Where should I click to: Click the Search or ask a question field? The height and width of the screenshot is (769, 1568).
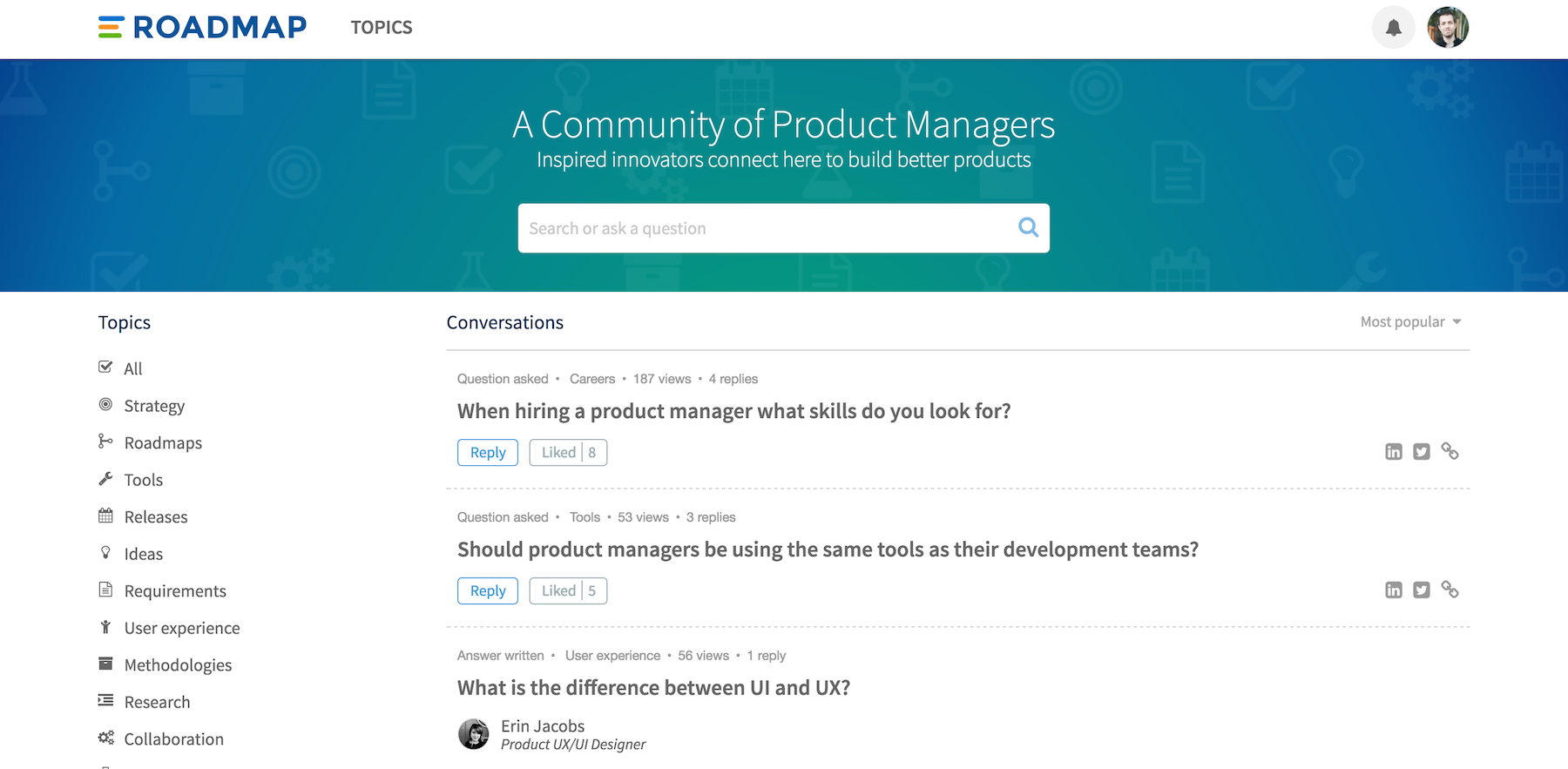(767, 228)
